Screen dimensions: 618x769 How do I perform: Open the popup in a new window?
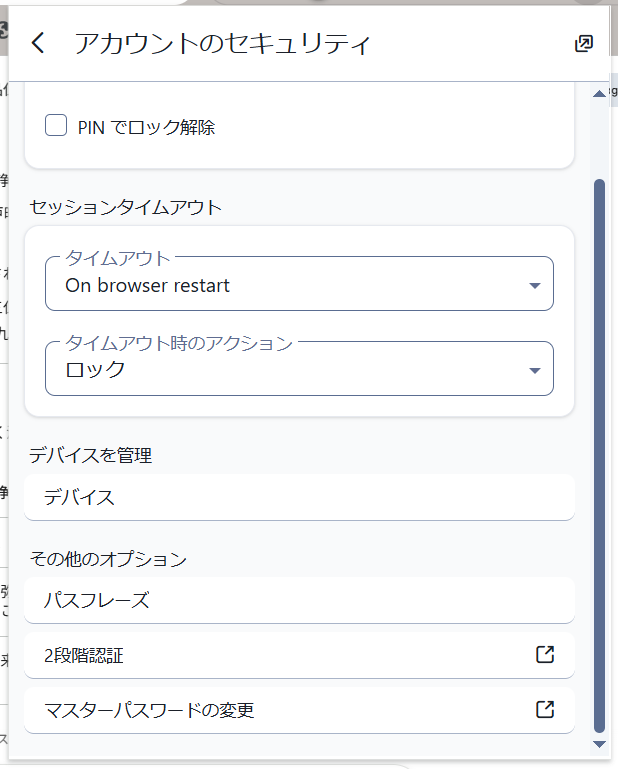(584, 43)
